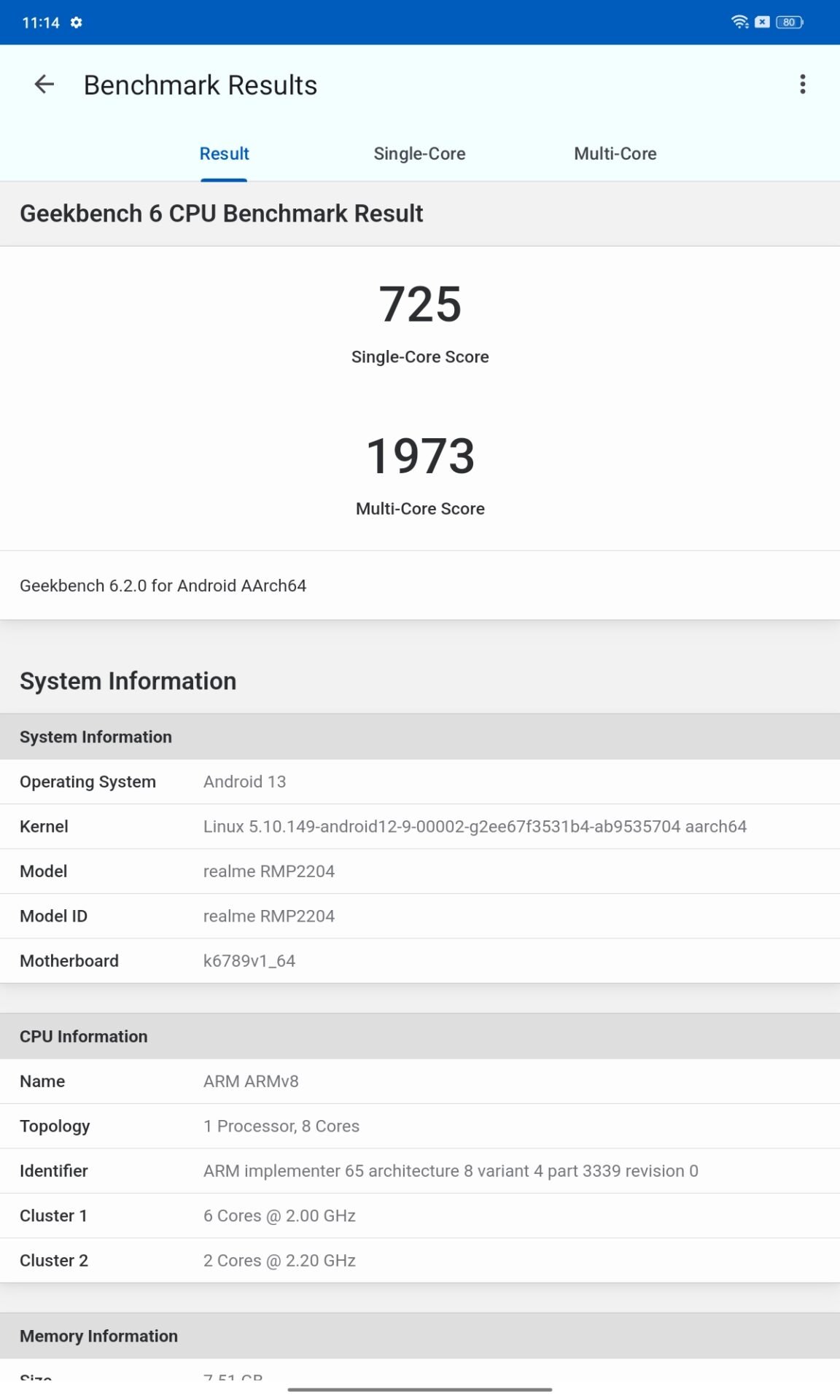
Task: Select the Kernel version row
Action: pyautogui.click(x=420, y=826)
